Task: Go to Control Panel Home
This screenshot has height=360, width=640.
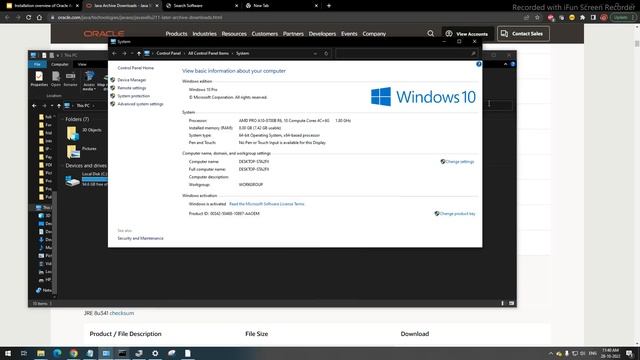Action: tap(136, 68)
